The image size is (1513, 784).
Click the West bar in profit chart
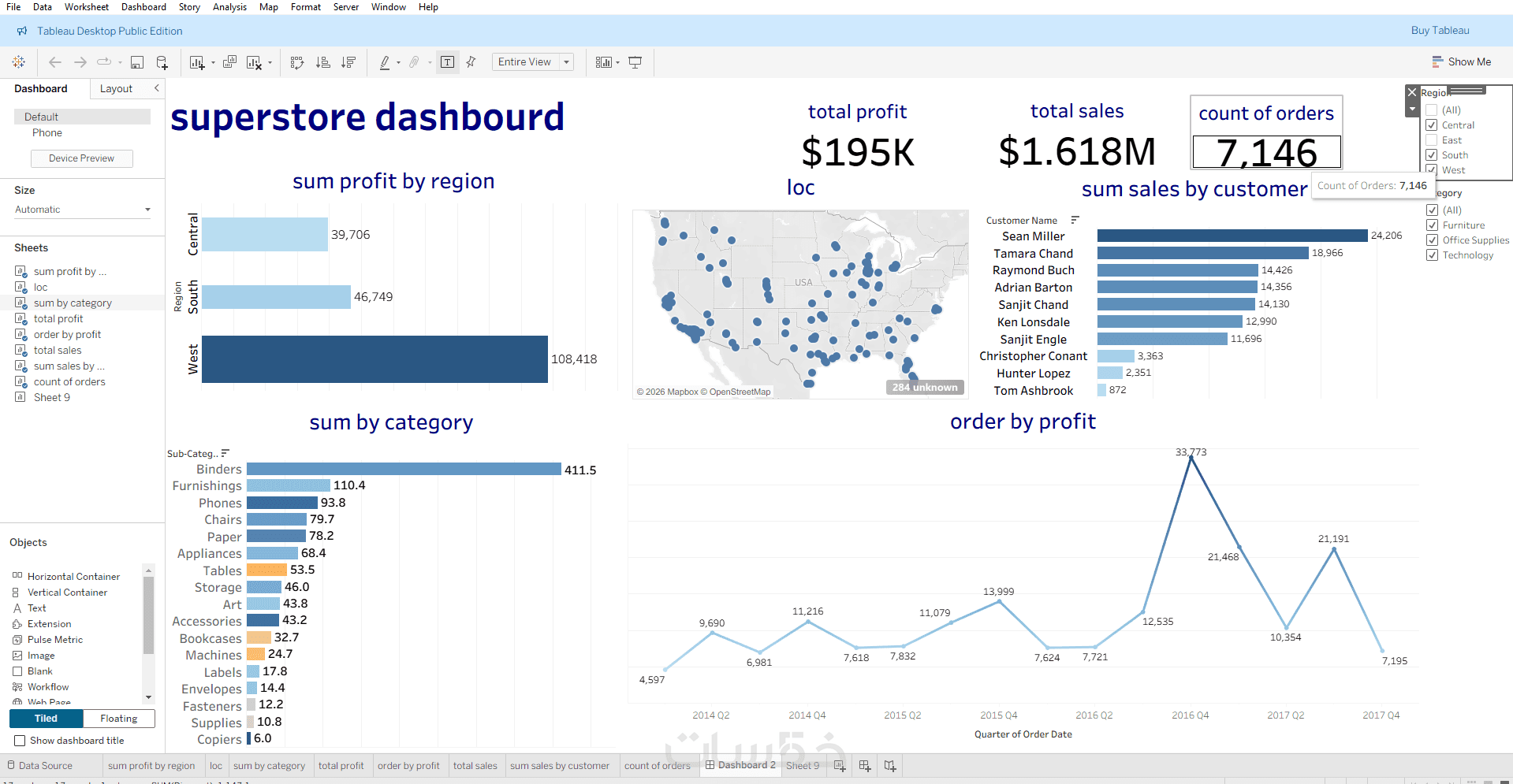click(x=375, y=359)
